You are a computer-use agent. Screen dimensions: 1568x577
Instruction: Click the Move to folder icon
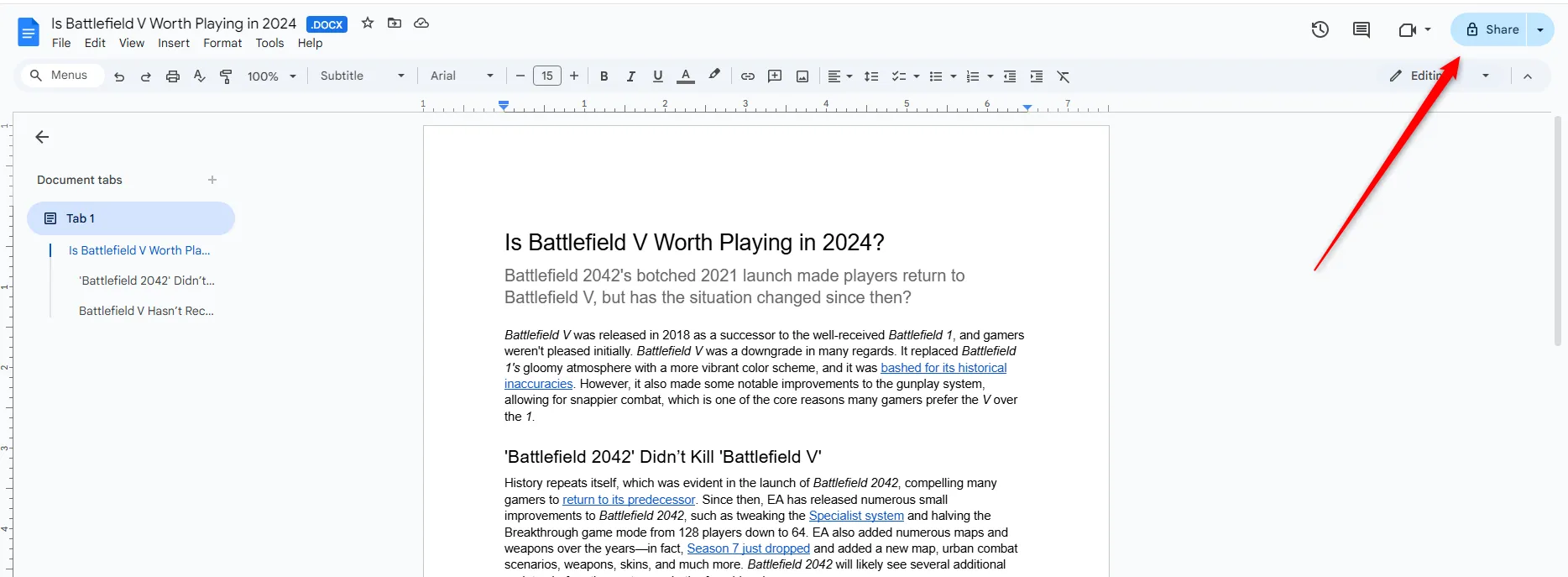395,24
